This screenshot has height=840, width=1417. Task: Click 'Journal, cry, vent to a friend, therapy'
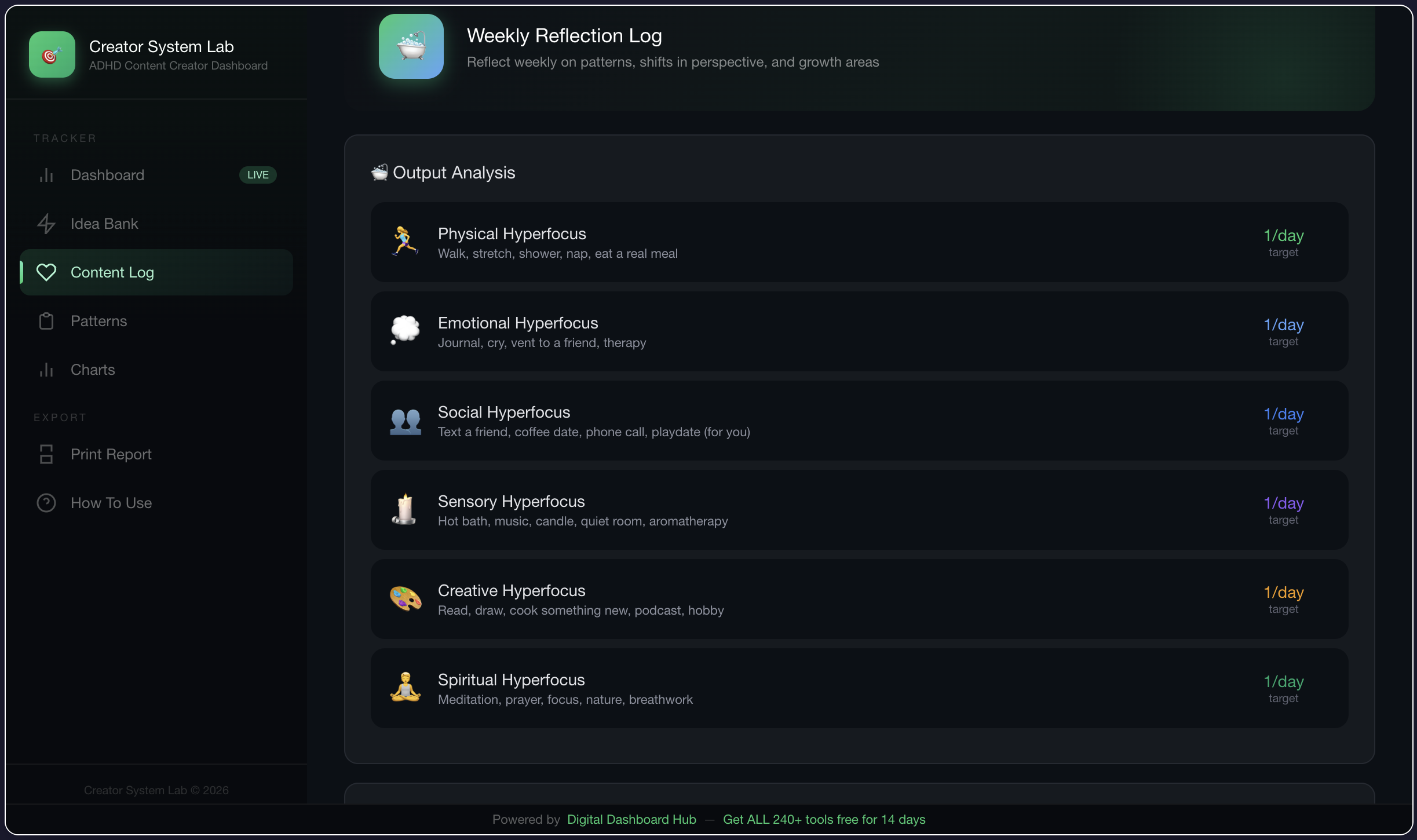pyautogui.click(x=542, y=343)
